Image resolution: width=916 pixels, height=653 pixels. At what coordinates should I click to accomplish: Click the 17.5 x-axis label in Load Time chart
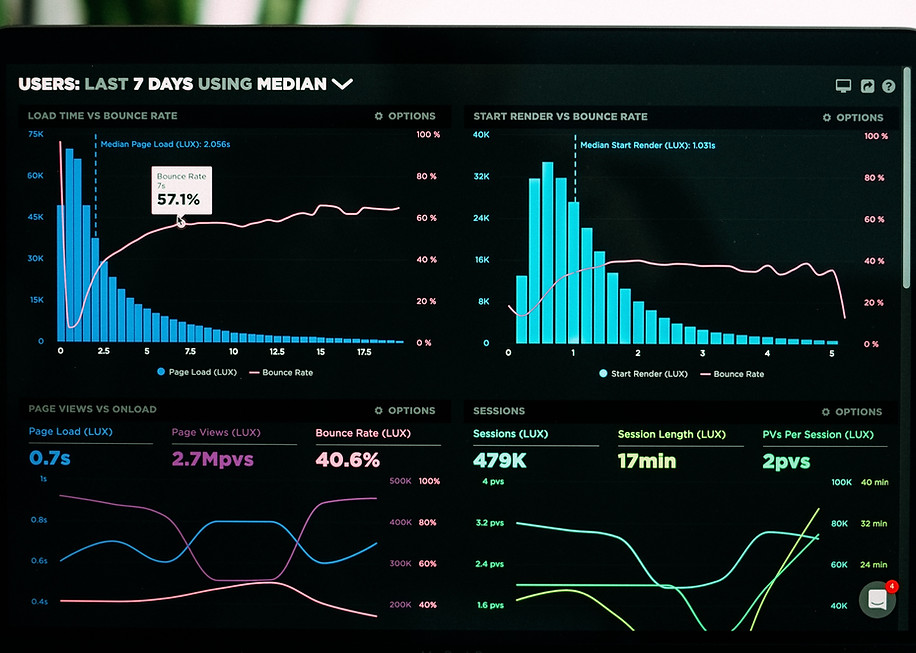click(364, 352)
